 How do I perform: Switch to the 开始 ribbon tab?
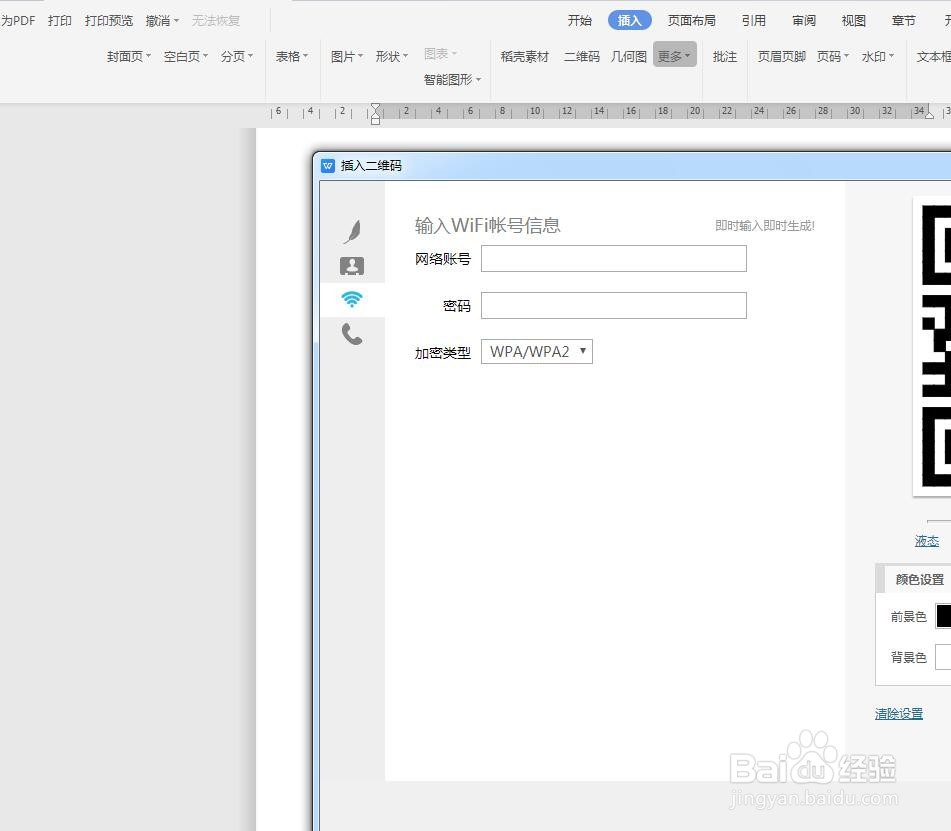[x=580, y=21]
